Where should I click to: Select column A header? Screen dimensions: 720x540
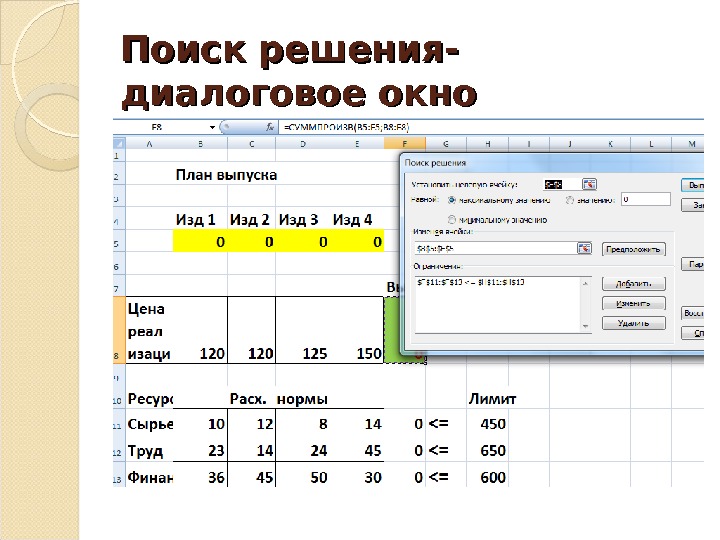pos(149,144)
